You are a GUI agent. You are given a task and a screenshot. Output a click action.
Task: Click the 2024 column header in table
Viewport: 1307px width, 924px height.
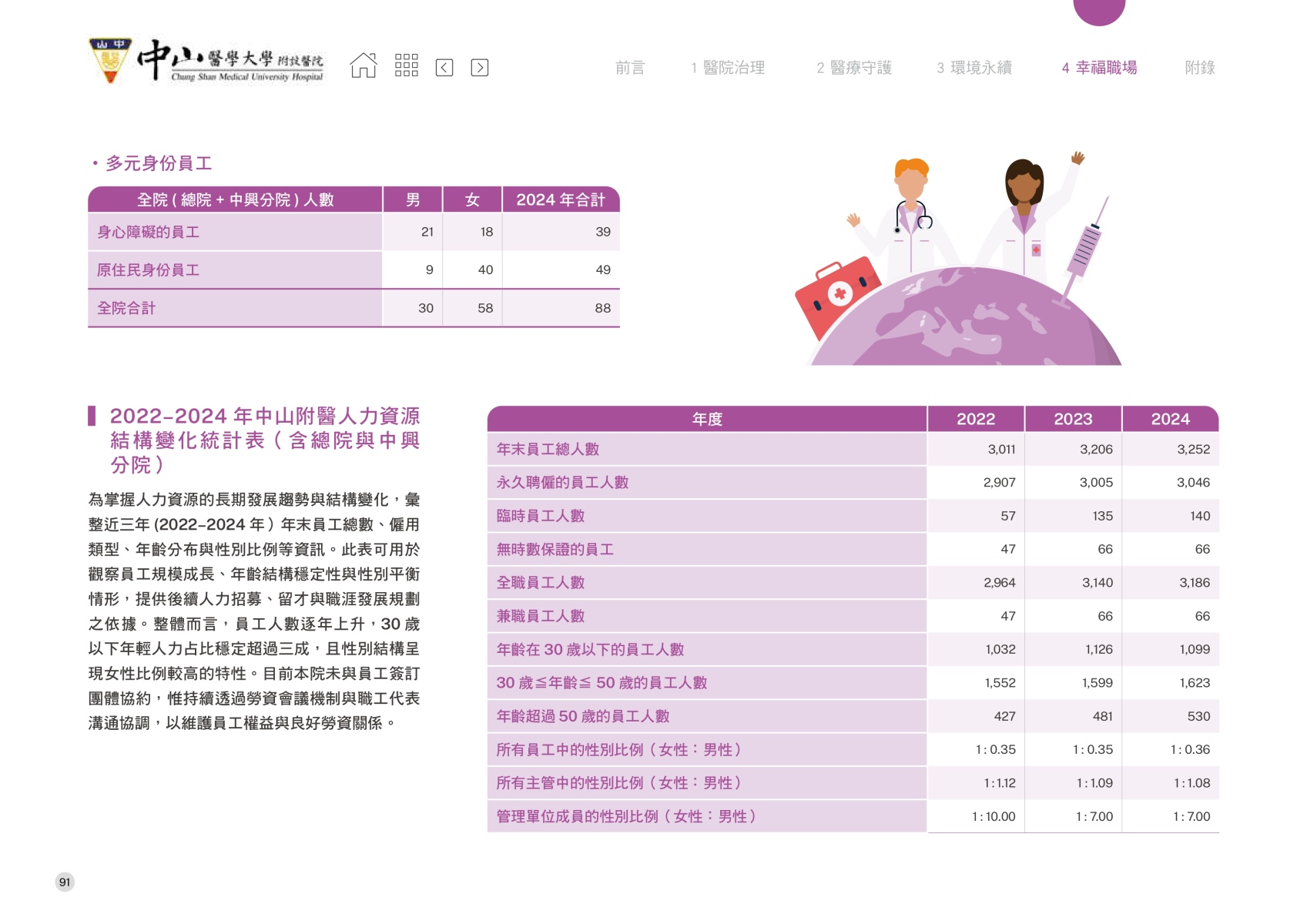pos(1170,419)
